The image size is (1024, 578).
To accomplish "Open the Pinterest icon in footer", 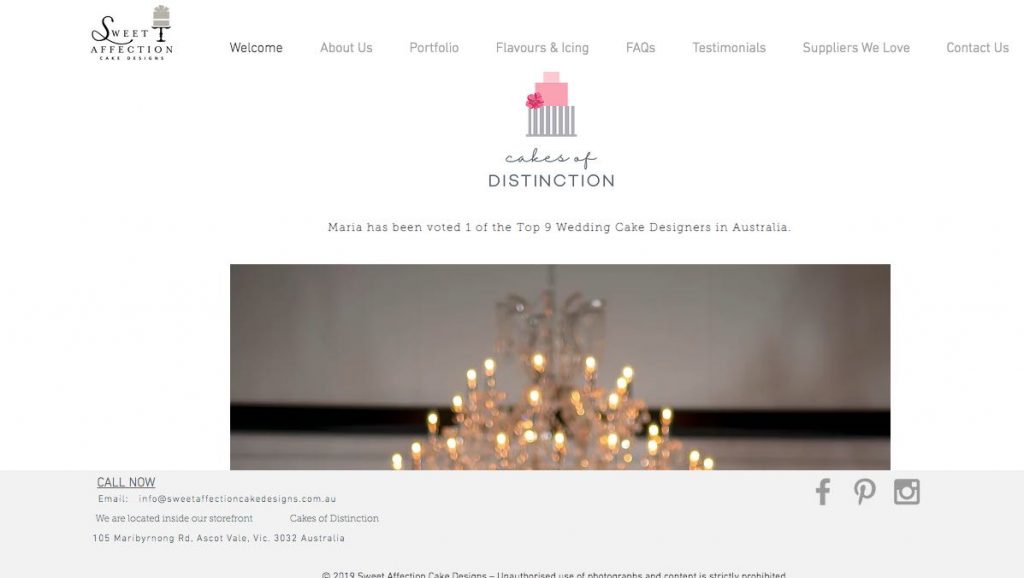I will (865, 492).
